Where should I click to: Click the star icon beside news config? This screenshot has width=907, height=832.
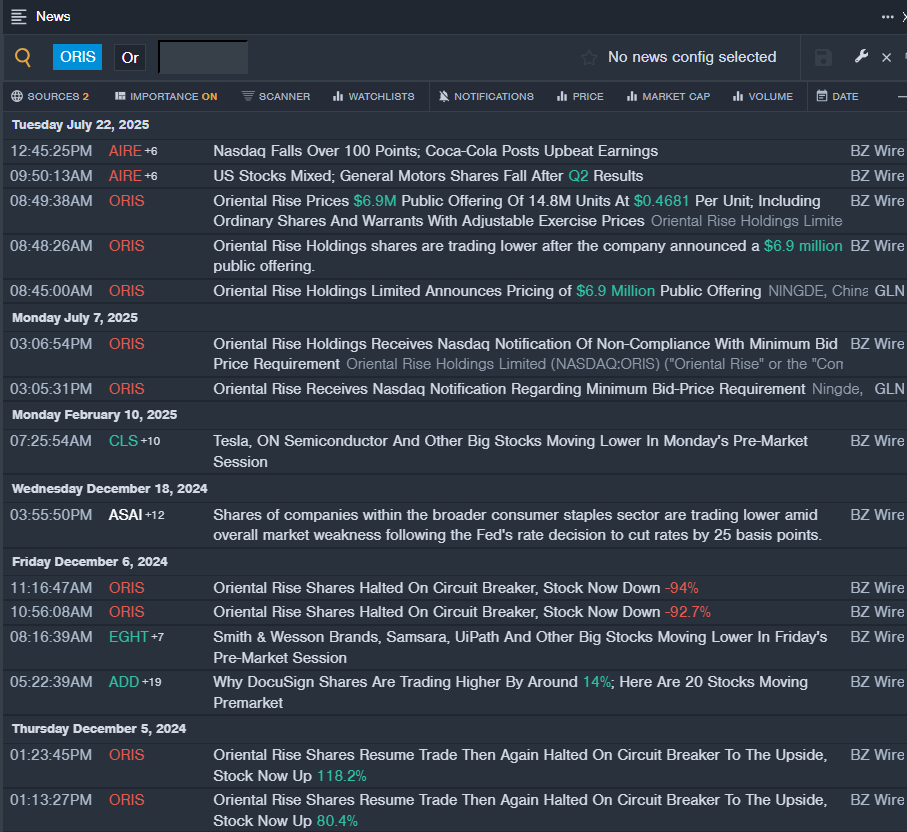click(589, 57)
